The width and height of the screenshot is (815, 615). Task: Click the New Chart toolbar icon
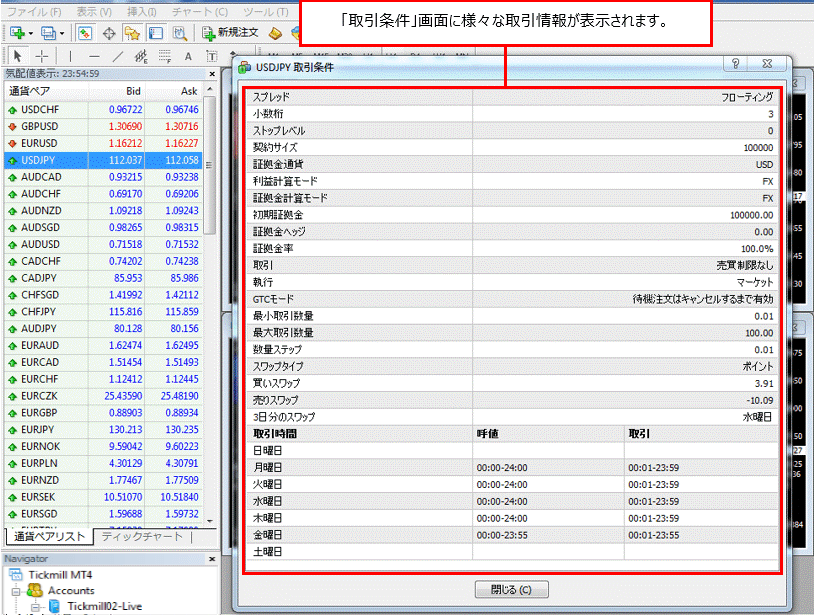point(15,32)
